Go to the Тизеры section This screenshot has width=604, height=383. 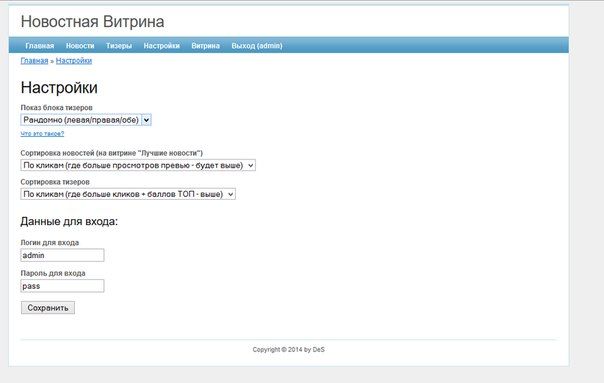119,46
